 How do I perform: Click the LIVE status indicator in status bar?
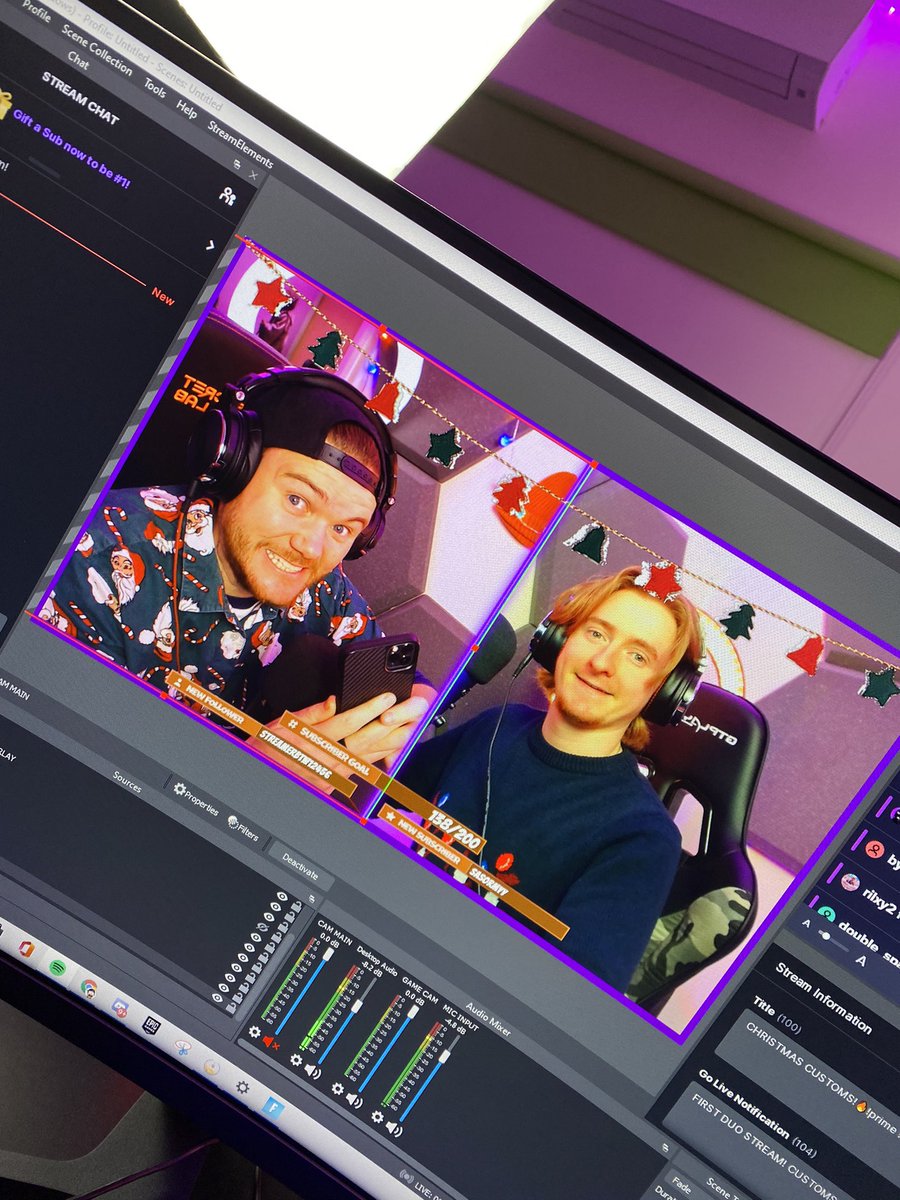pos(423,1186)
